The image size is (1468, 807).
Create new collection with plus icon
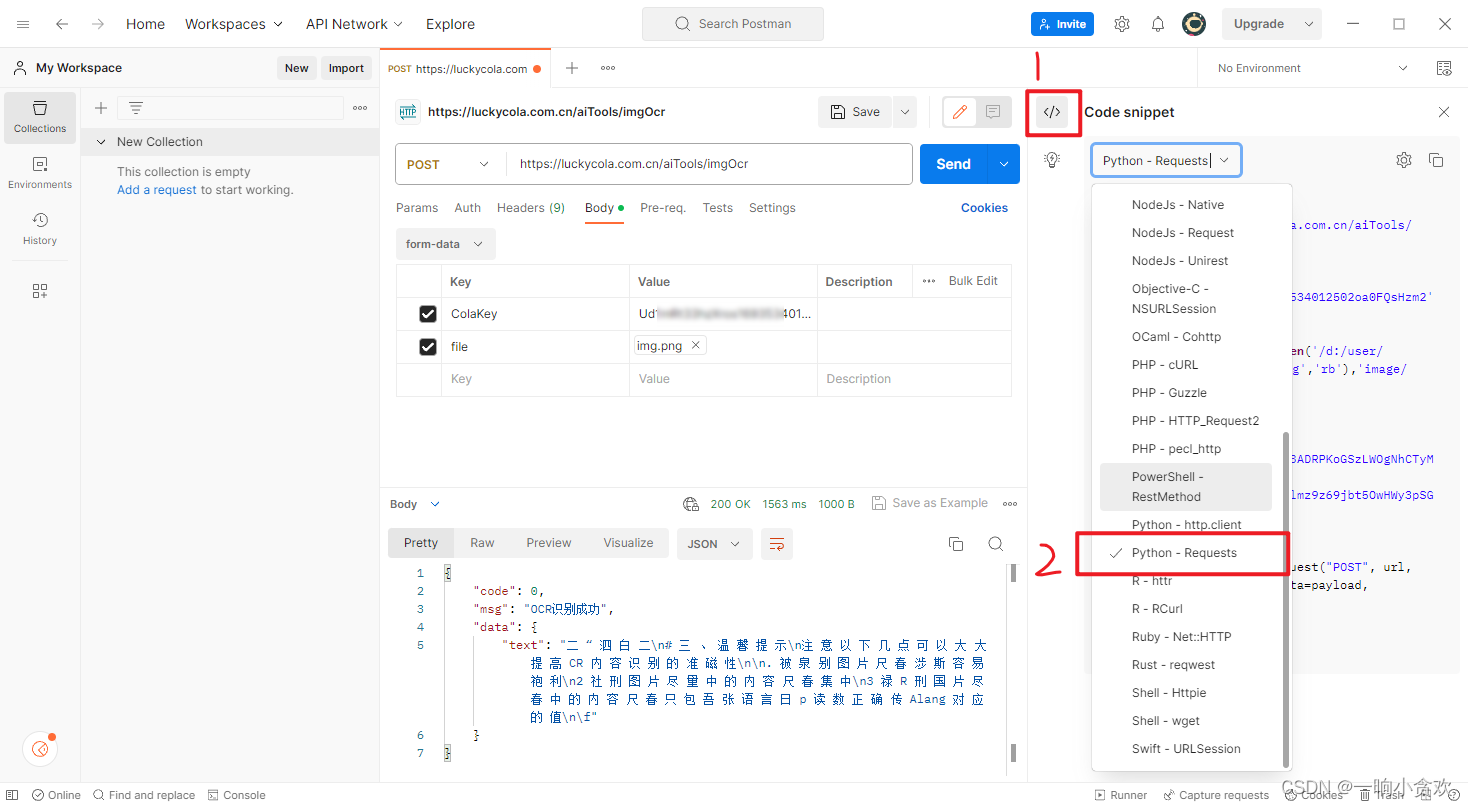pos(100,108)
